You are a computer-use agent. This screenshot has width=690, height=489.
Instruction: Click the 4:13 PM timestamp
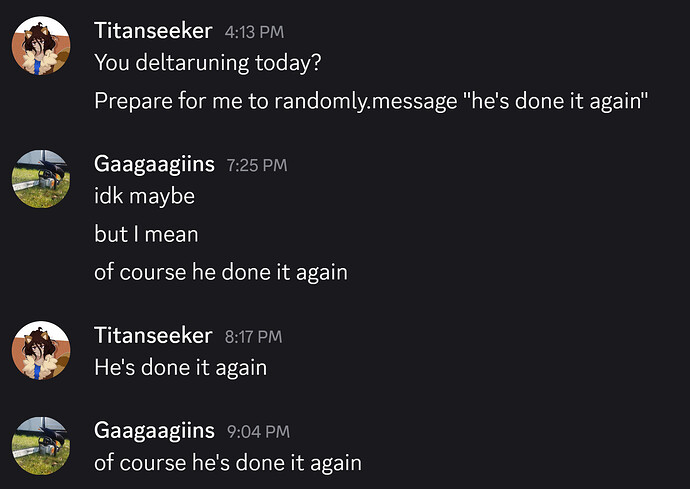point(254,32)
